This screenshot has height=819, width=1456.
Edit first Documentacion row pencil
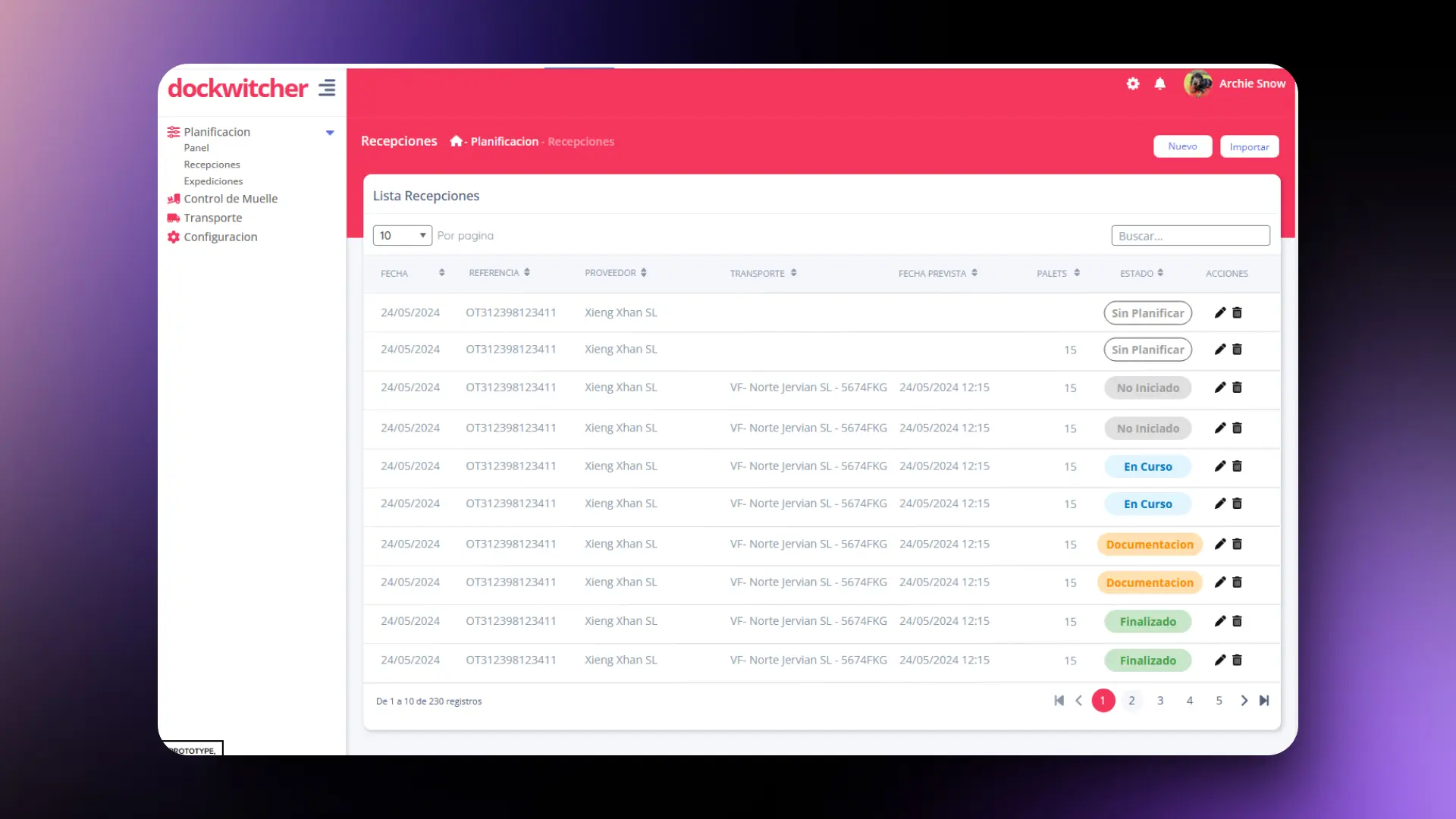(x=1220, y=544)
